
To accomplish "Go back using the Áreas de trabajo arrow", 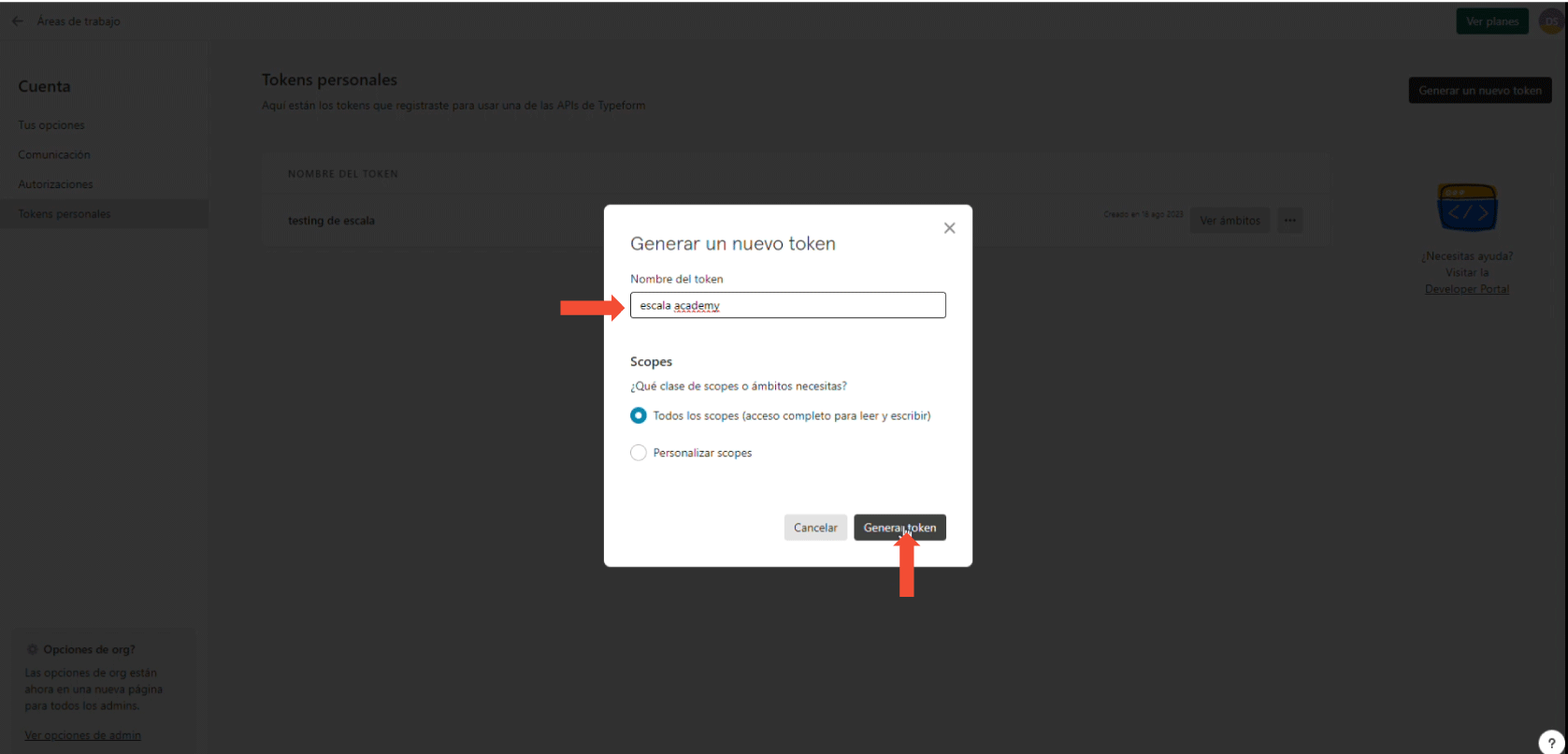I will [17, 21].
